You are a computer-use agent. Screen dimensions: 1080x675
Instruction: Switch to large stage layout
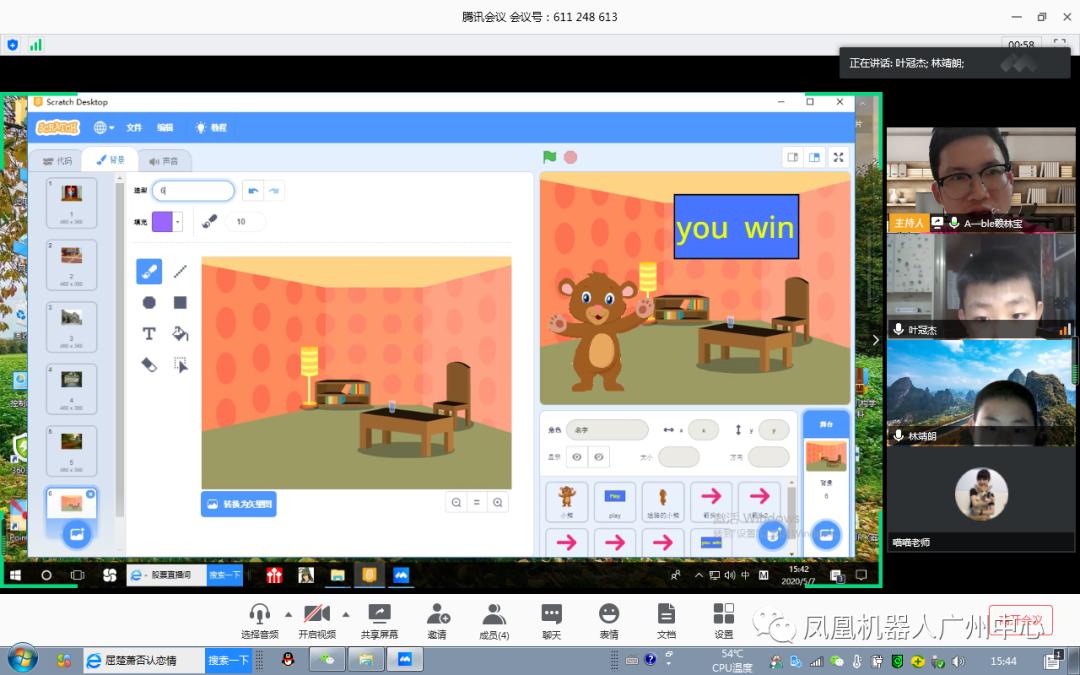(x=814, y=157)
